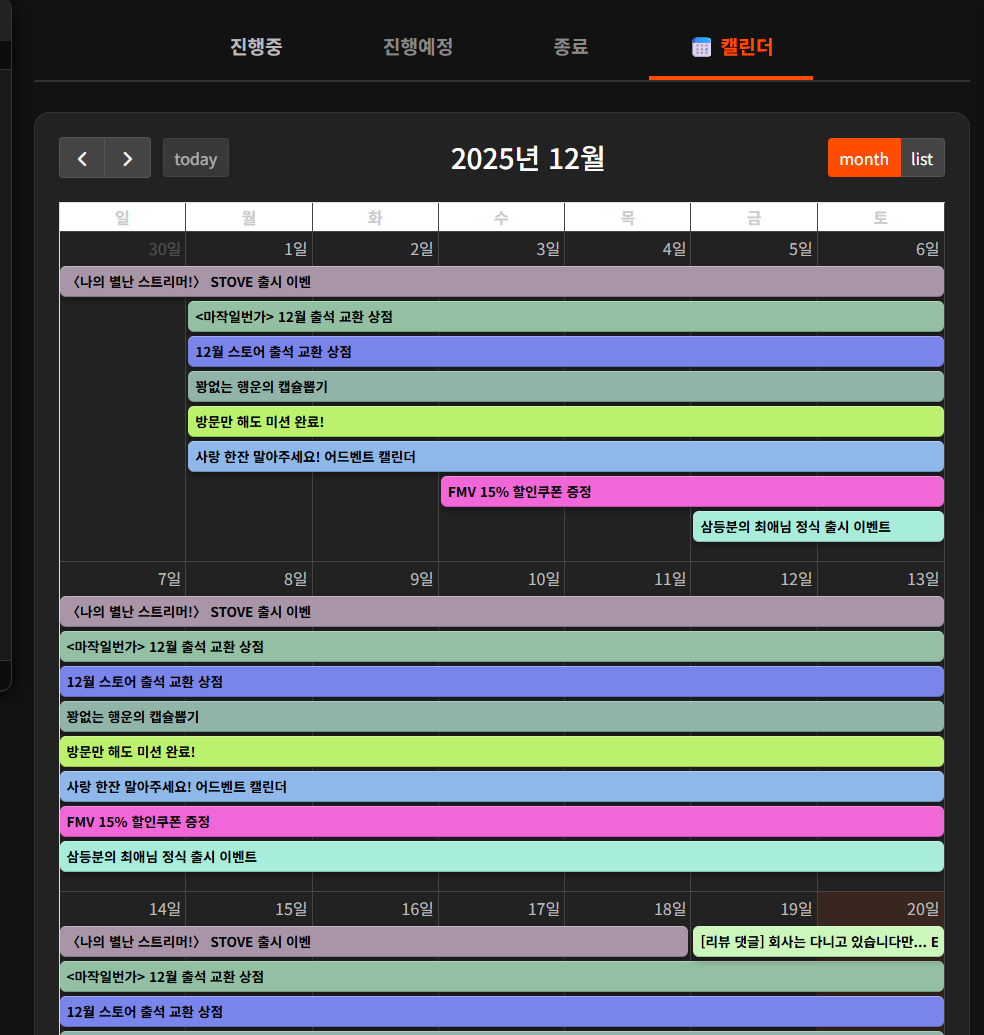
Task: Click the 10일 date number
Action: pos(543,579)
